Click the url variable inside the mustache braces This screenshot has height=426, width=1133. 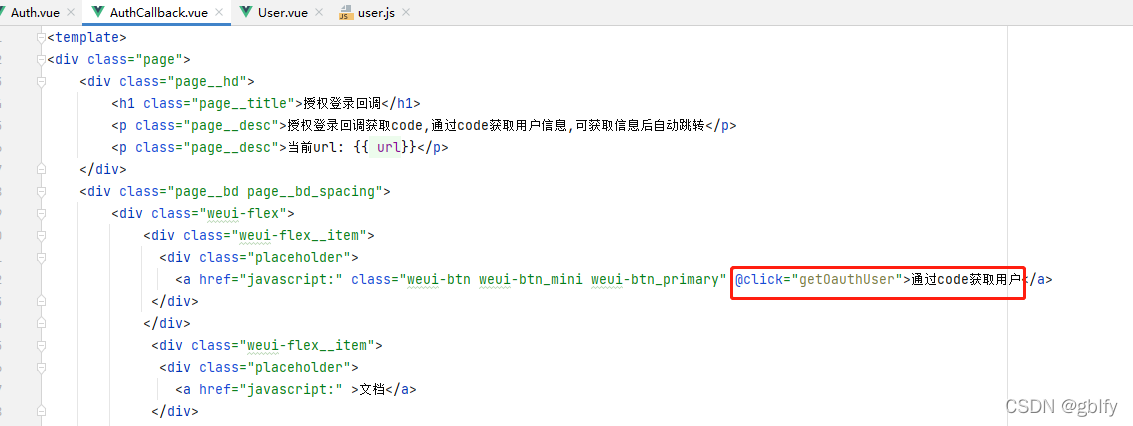click(x=388, y=147)
